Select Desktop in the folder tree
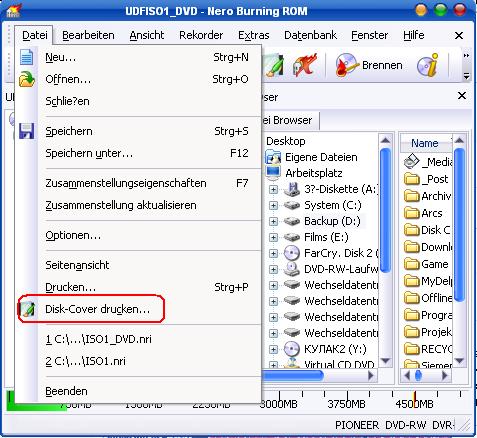477x438 pixels. [x=286, y=141]
